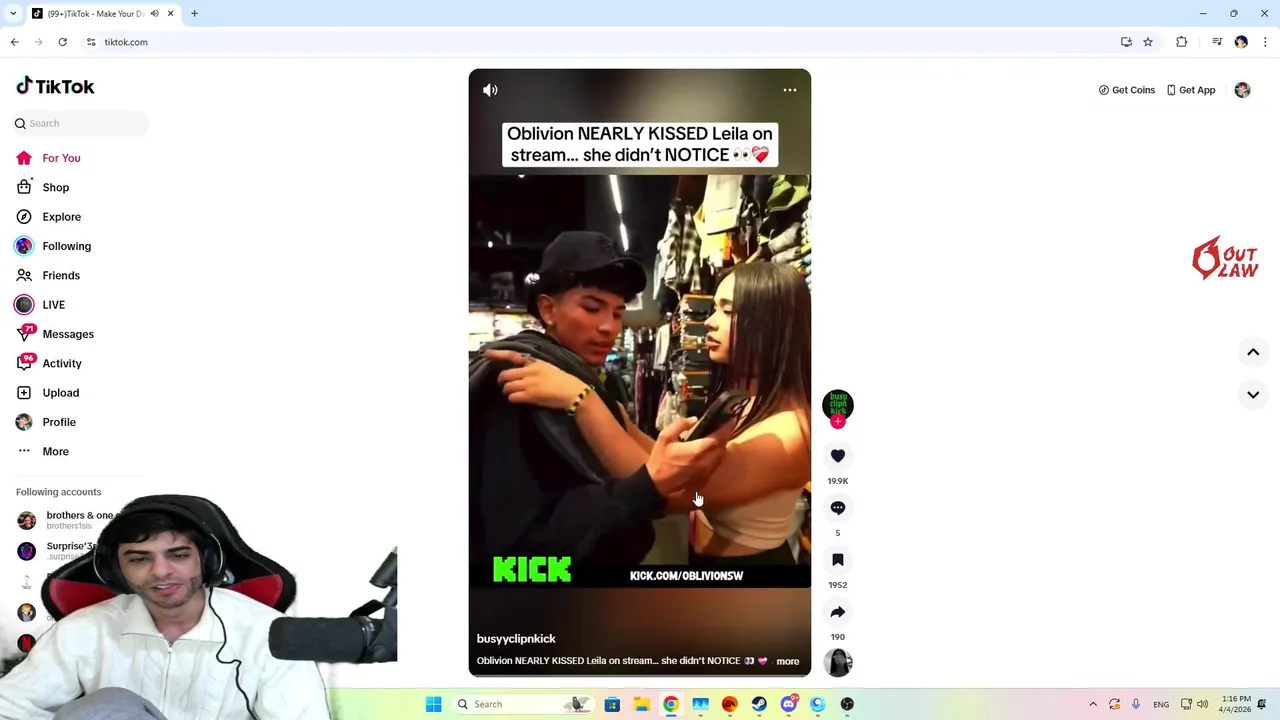1280x720 pixels.
Task: Open the Chrome profile avatar
Action: point(1241,42)
